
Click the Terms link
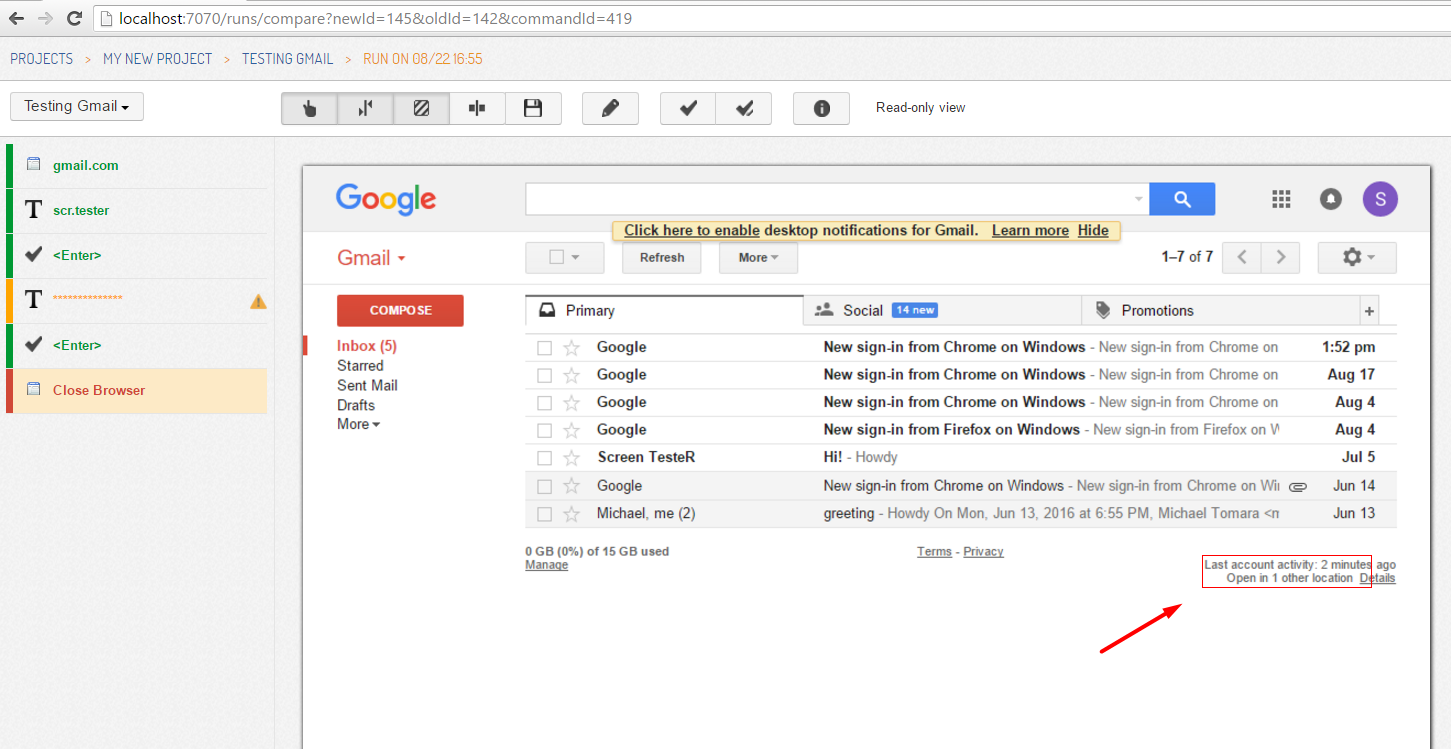(934, 551)
